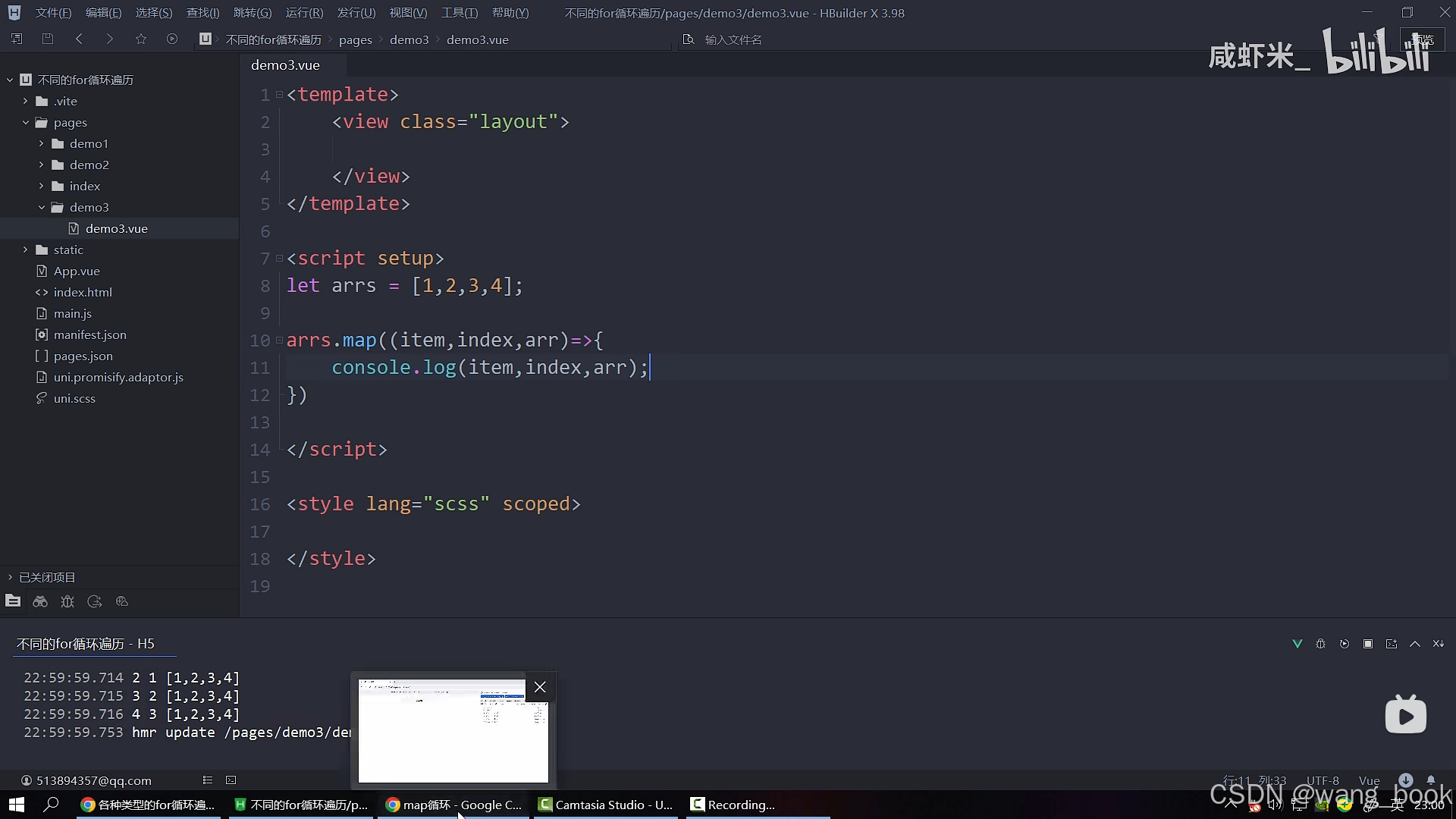Screen dimensions: 1456x819
Task: Fold the script setup block at line 7
Action: click(279, 259)
